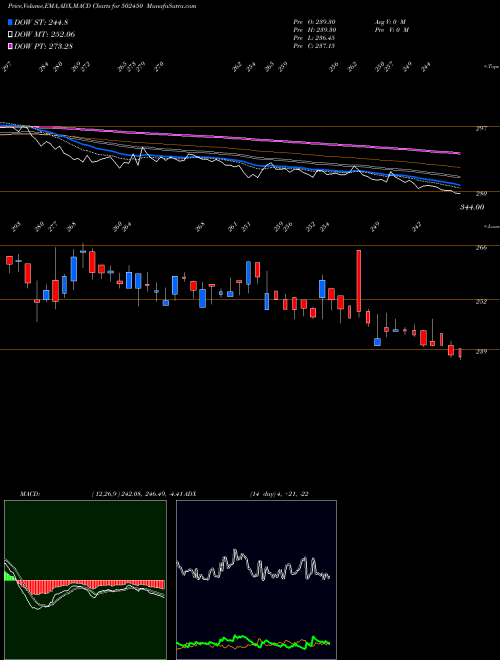The width and height of the screenshot is (500, 660).
Task: Click the bright green line in ADX chart
Action: click(253, 642)
